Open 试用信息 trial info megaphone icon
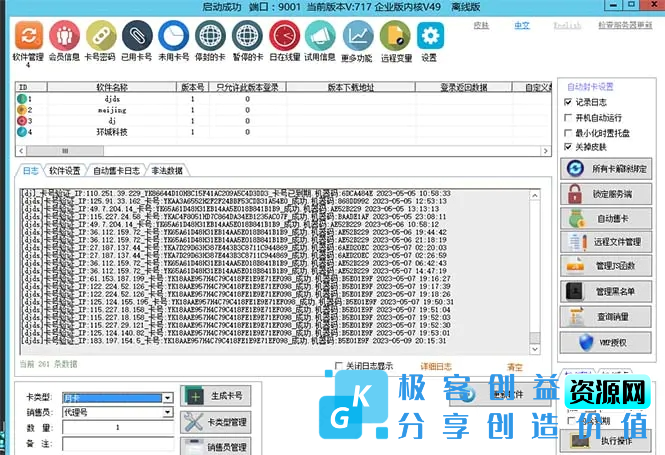Viewport: 665px width, 455px height. click(x=320, y=36)
